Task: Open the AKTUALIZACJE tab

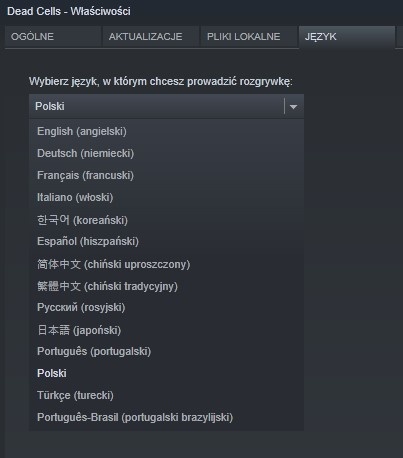Action: [x=151, y=37]
